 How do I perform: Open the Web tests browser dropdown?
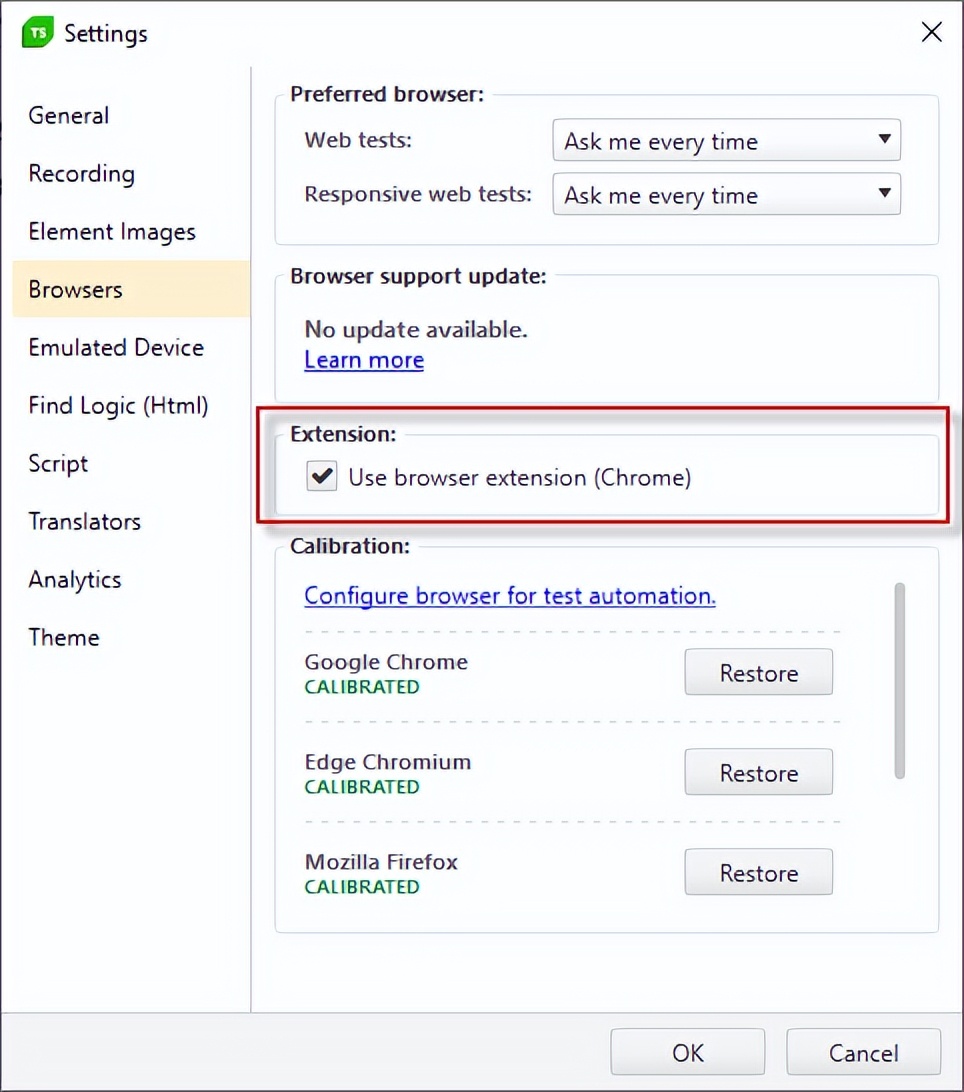pyautogui.click(x=726, y=141)
